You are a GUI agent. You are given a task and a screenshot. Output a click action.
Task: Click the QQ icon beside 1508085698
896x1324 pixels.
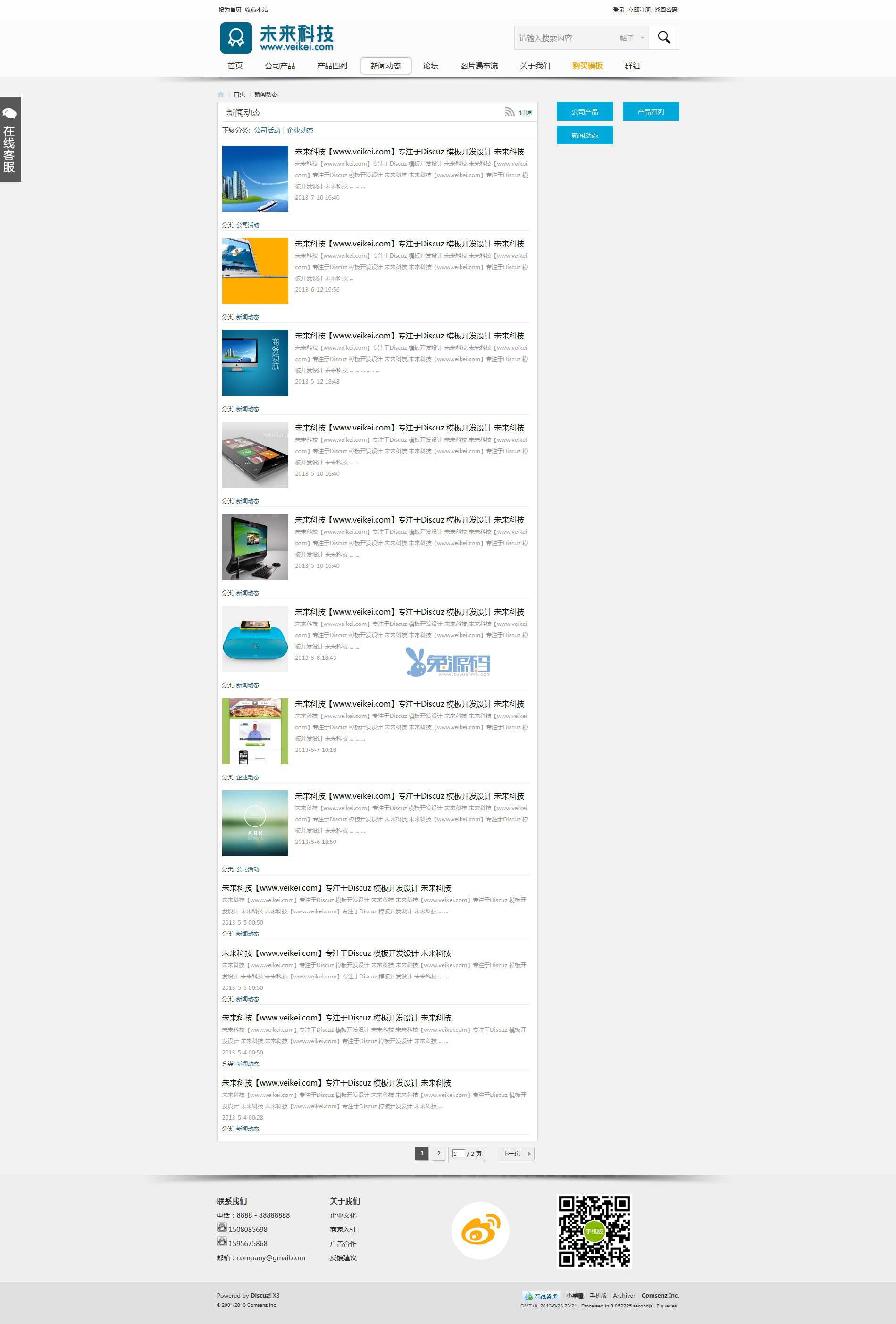click(222, 1228)
